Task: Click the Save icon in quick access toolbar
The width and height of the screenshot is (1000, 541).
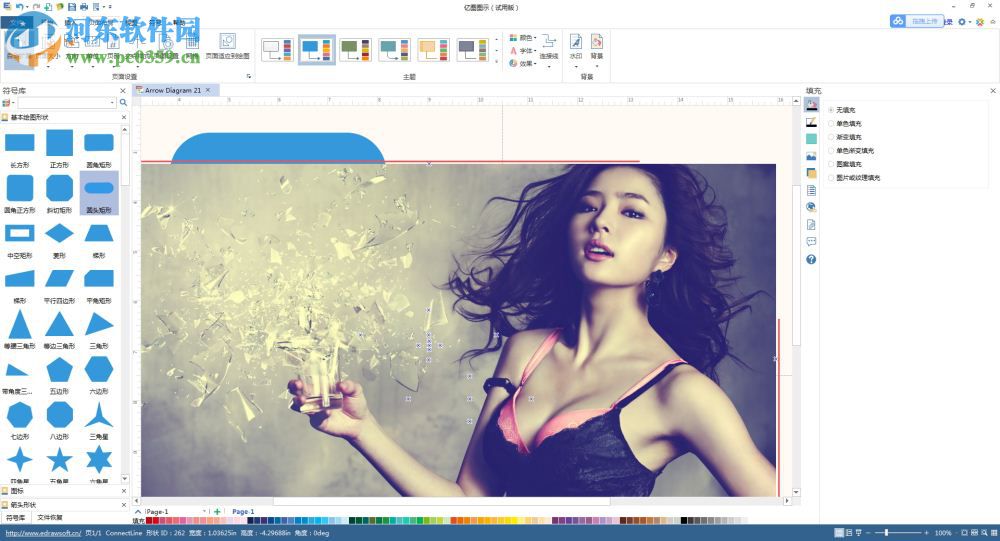Action: [x=71, y=6]
